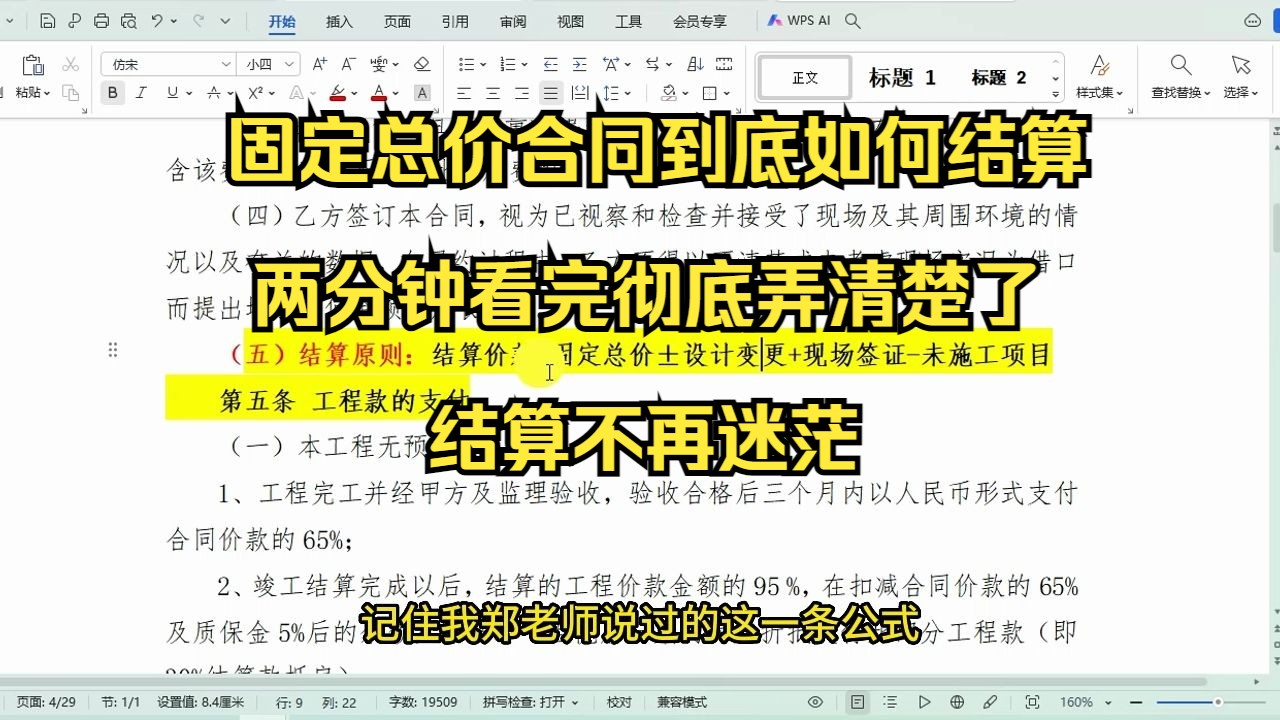The image size is (1280, 720).
Task: Open the 查找替换 dropdown
Action: point(1181,92)
